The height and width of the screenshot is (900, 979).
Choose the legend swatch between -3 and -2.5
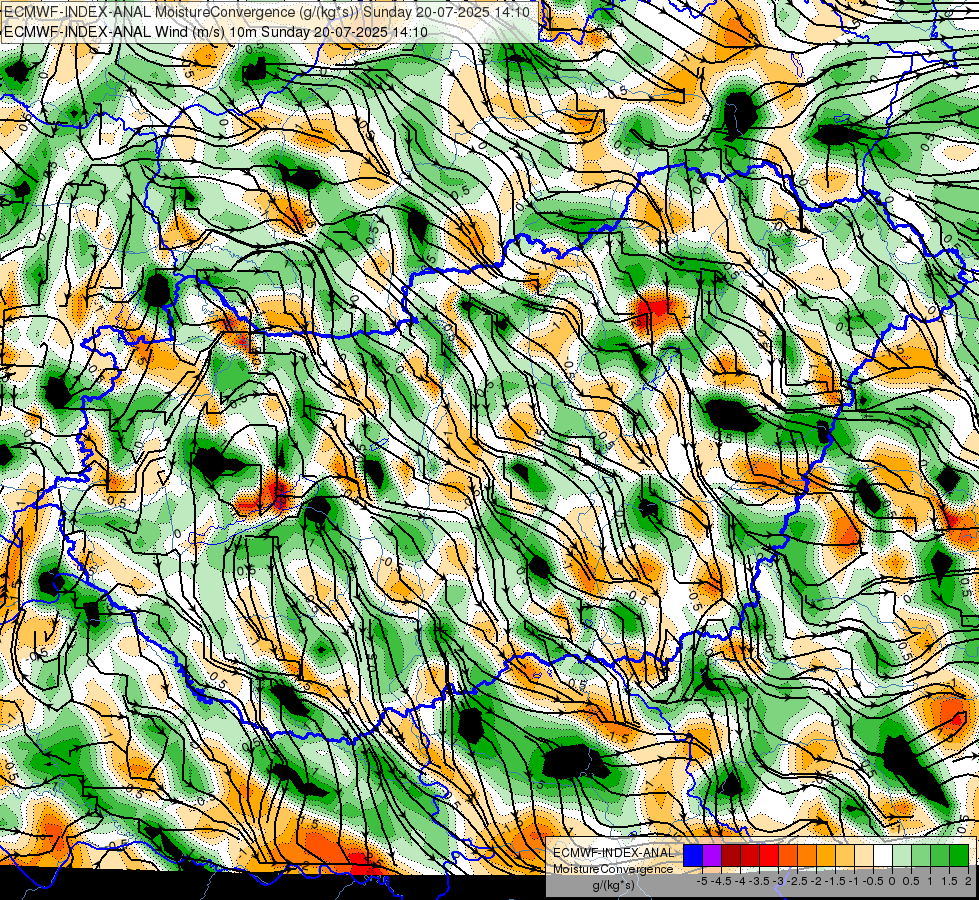coord(788,855)
